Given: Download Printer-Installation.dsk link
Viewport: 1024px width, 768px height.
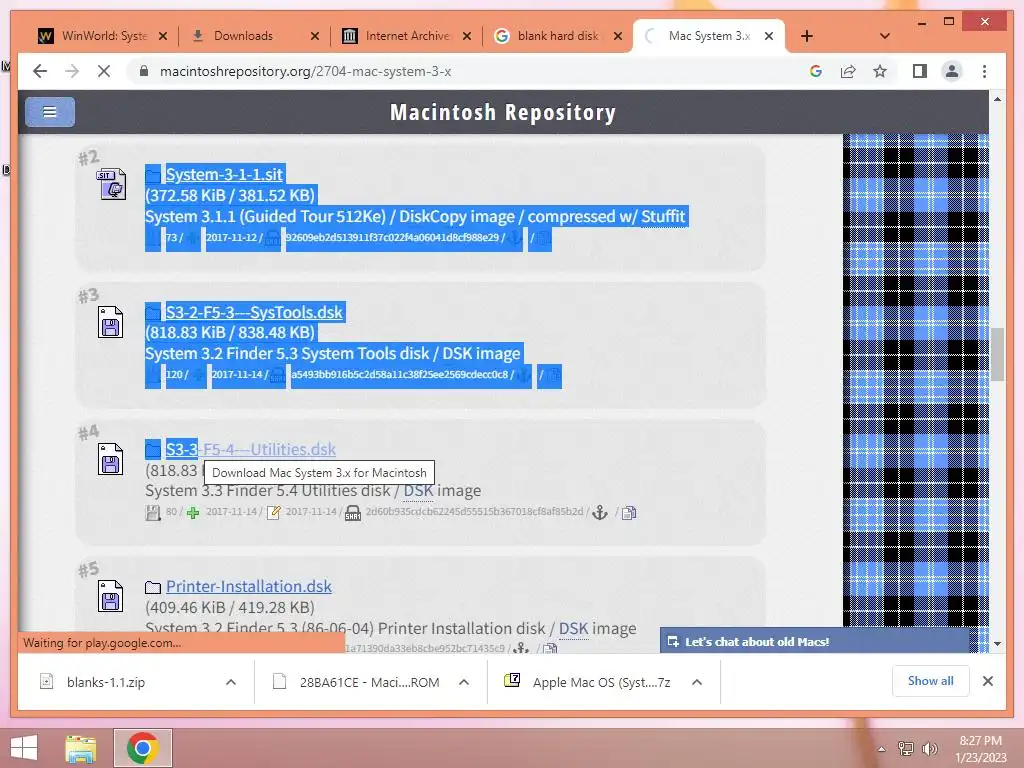Looking at the screenshot, I should point(249,586).
